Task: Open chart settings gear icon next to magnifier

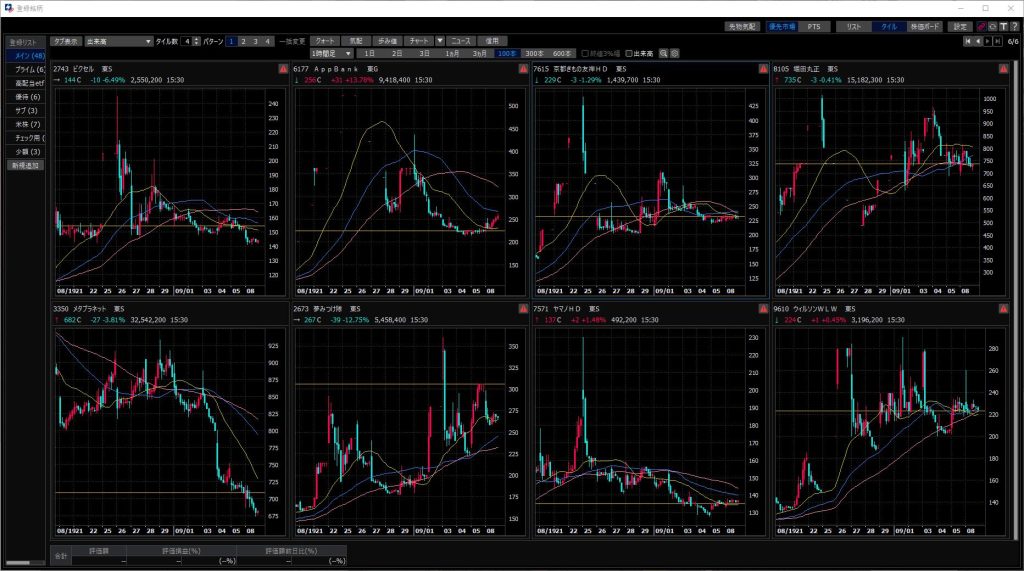Action: pos(675,52)
